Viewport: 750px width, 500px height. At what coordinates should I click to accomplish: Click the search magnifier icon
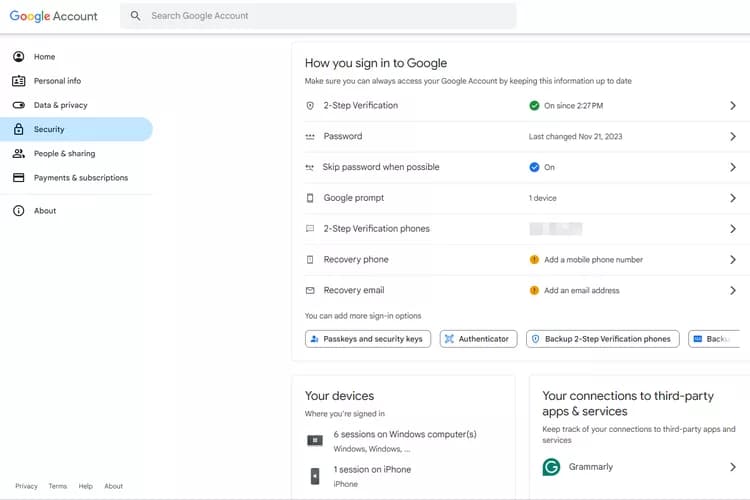(x=135, y=16)
